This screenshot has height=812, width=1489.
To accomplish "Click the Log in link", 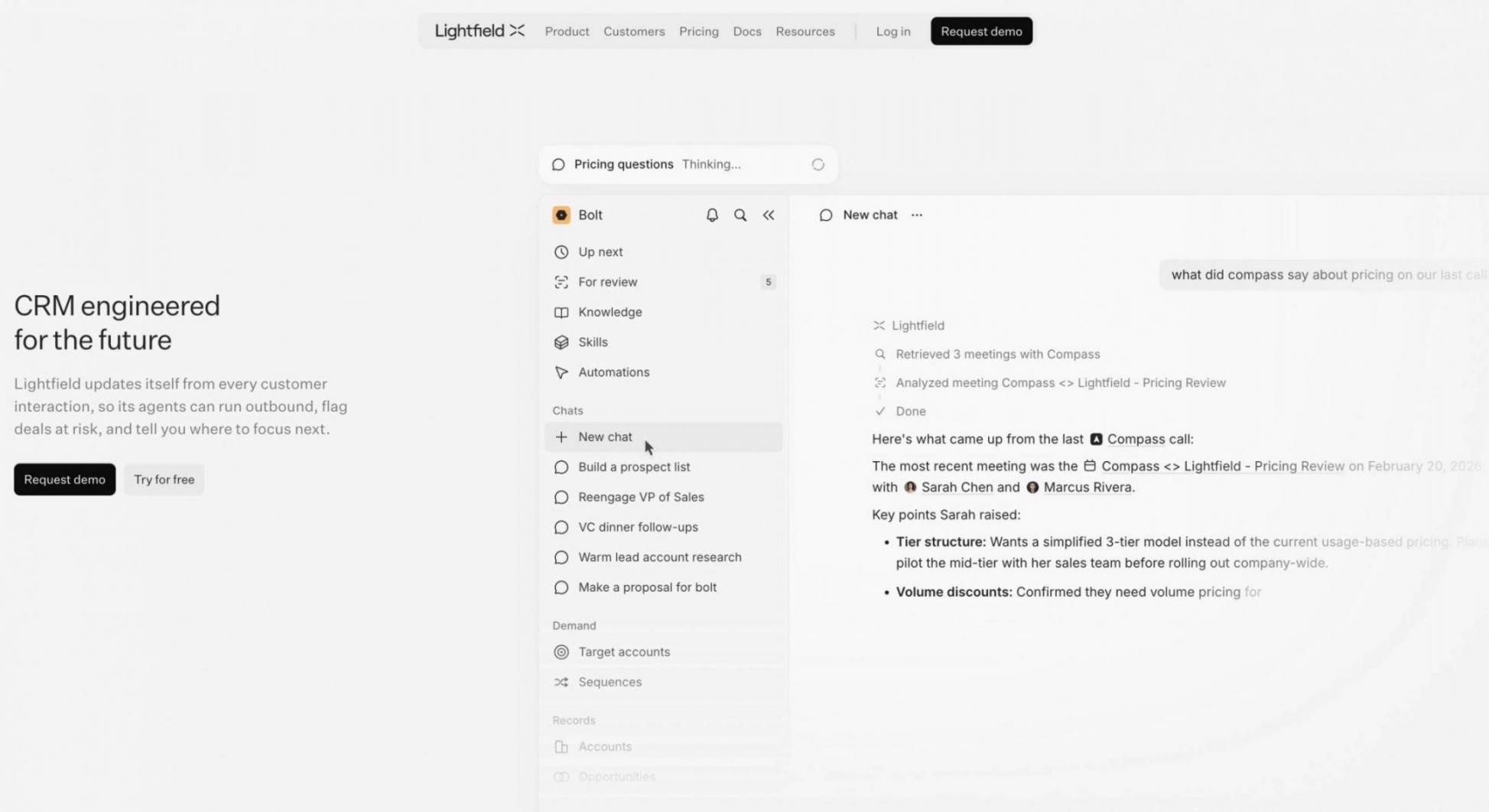I will [x=892, y=31].
